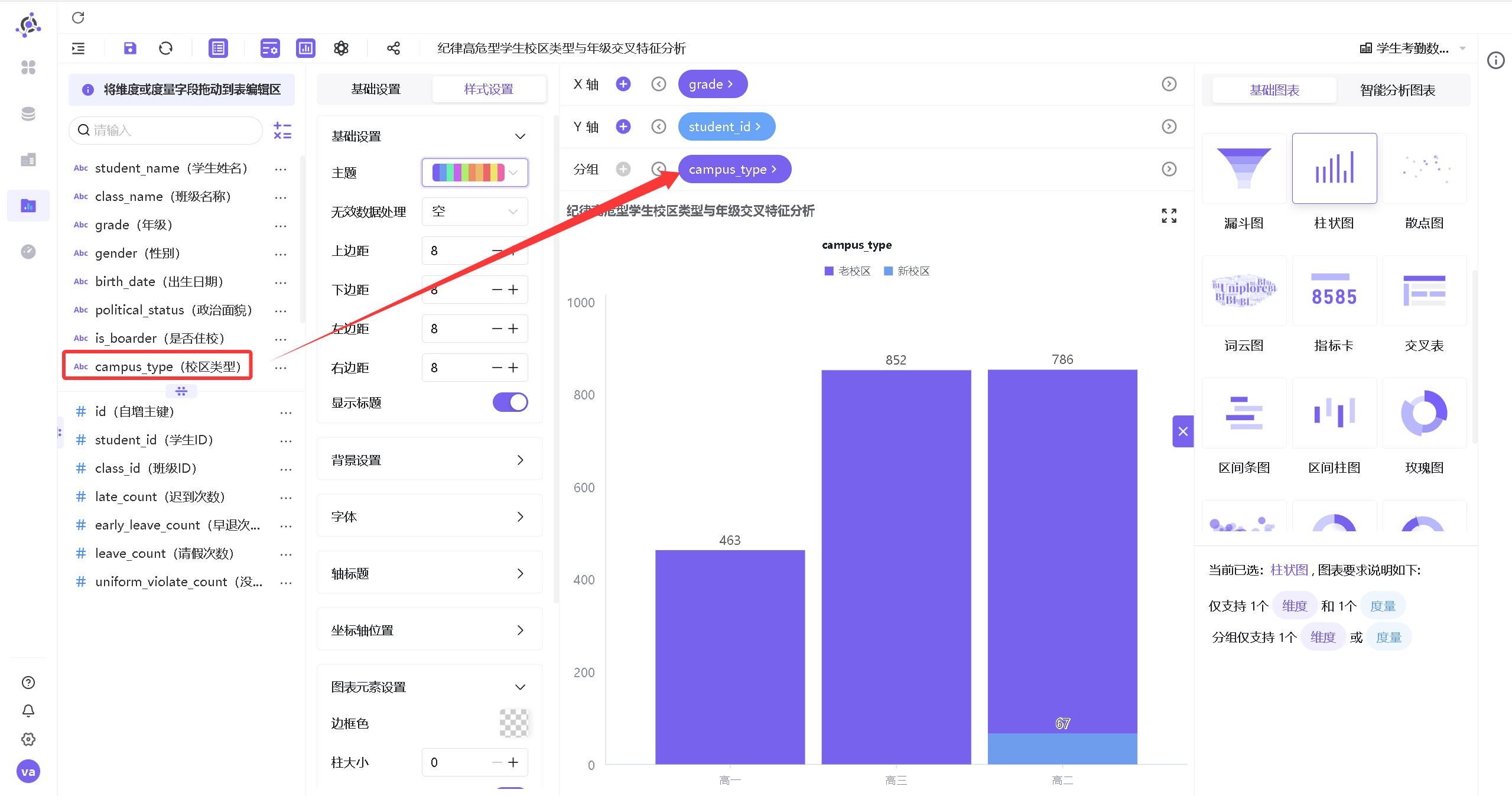This screenshot has width=1512, height=796.
Task: Toggle the 显示标题 switch
Action: pos(510,402)
